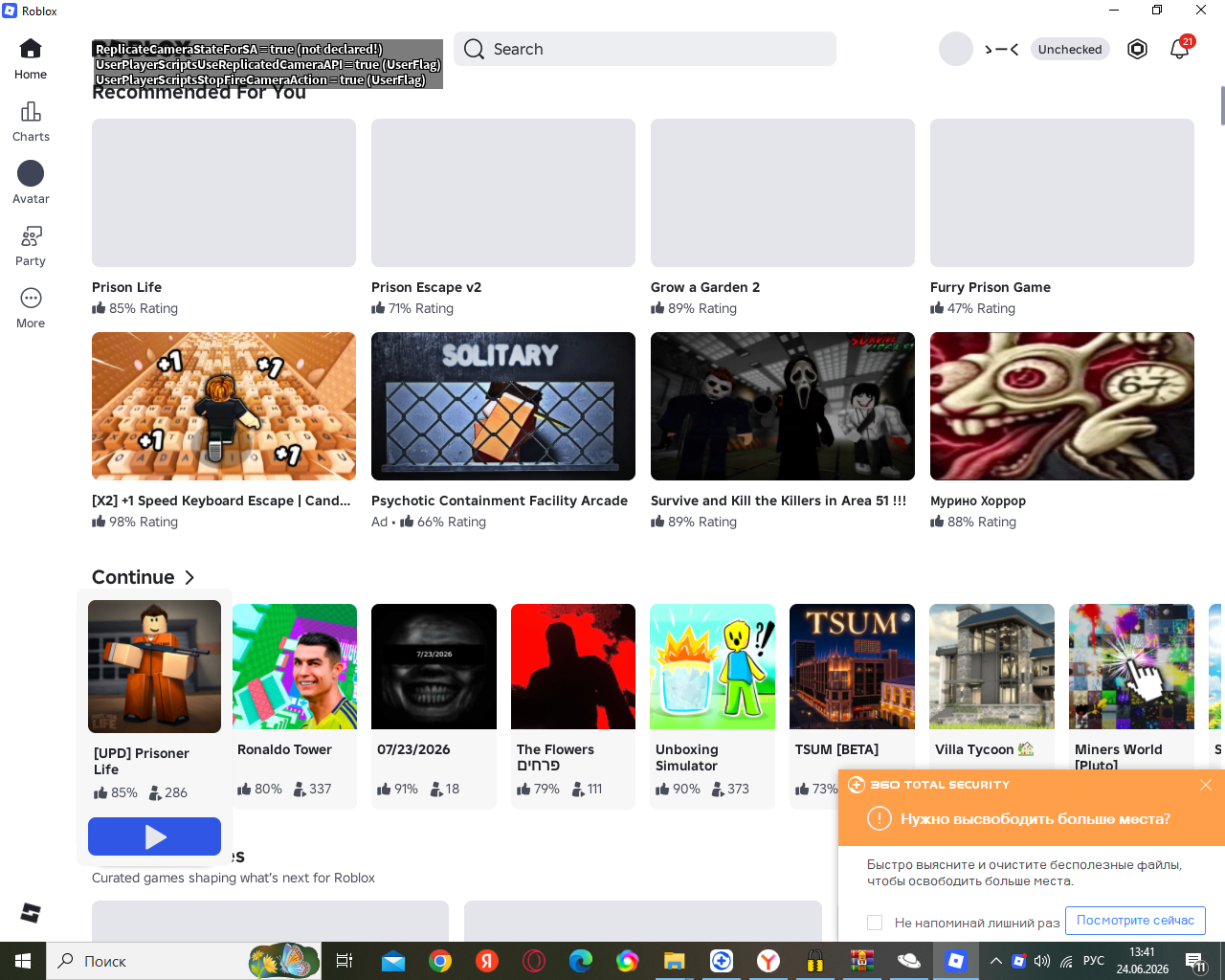
Task: Open notifications bell with 21 badge
Action: (1180, 49)
